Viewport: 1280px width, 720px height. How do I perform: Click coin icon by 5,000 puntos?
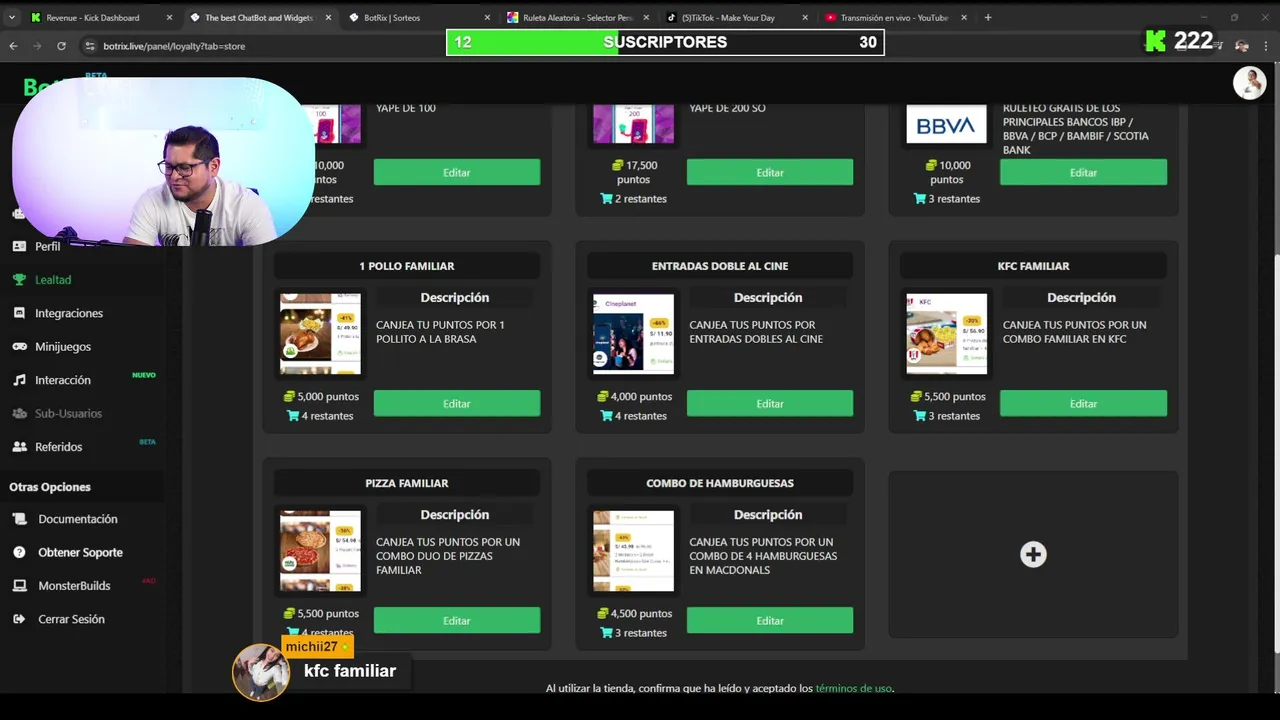click(x=290, y=397)
